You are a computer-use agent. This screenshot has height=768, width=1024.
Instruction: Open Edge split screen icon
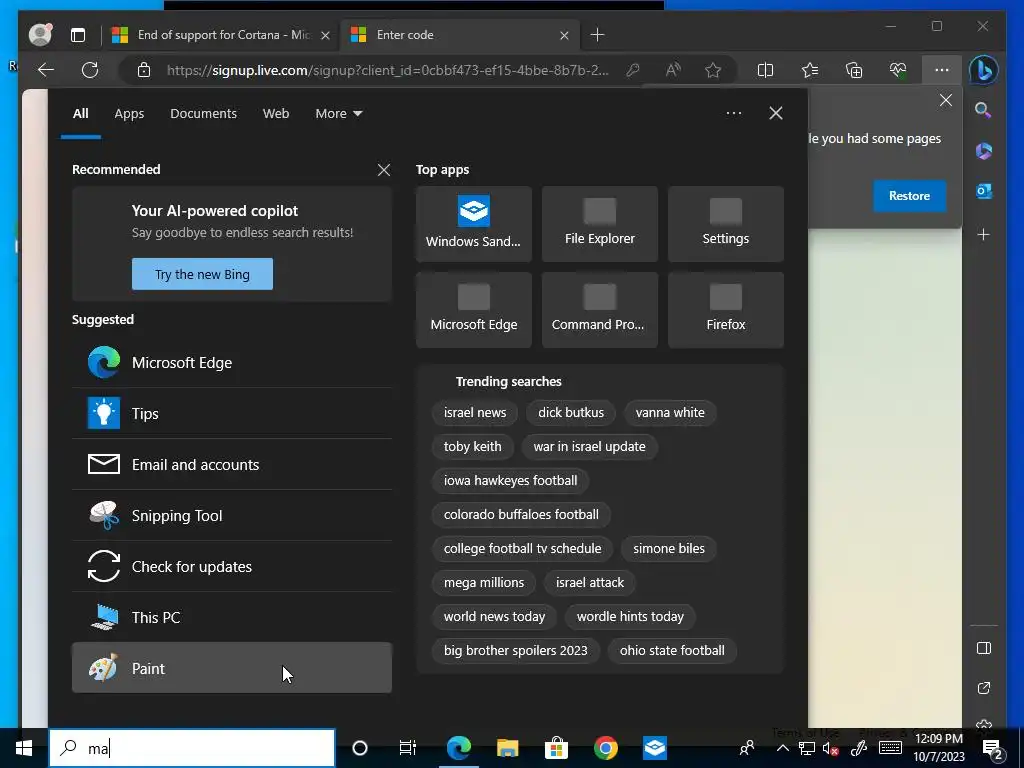pos(765,70)
